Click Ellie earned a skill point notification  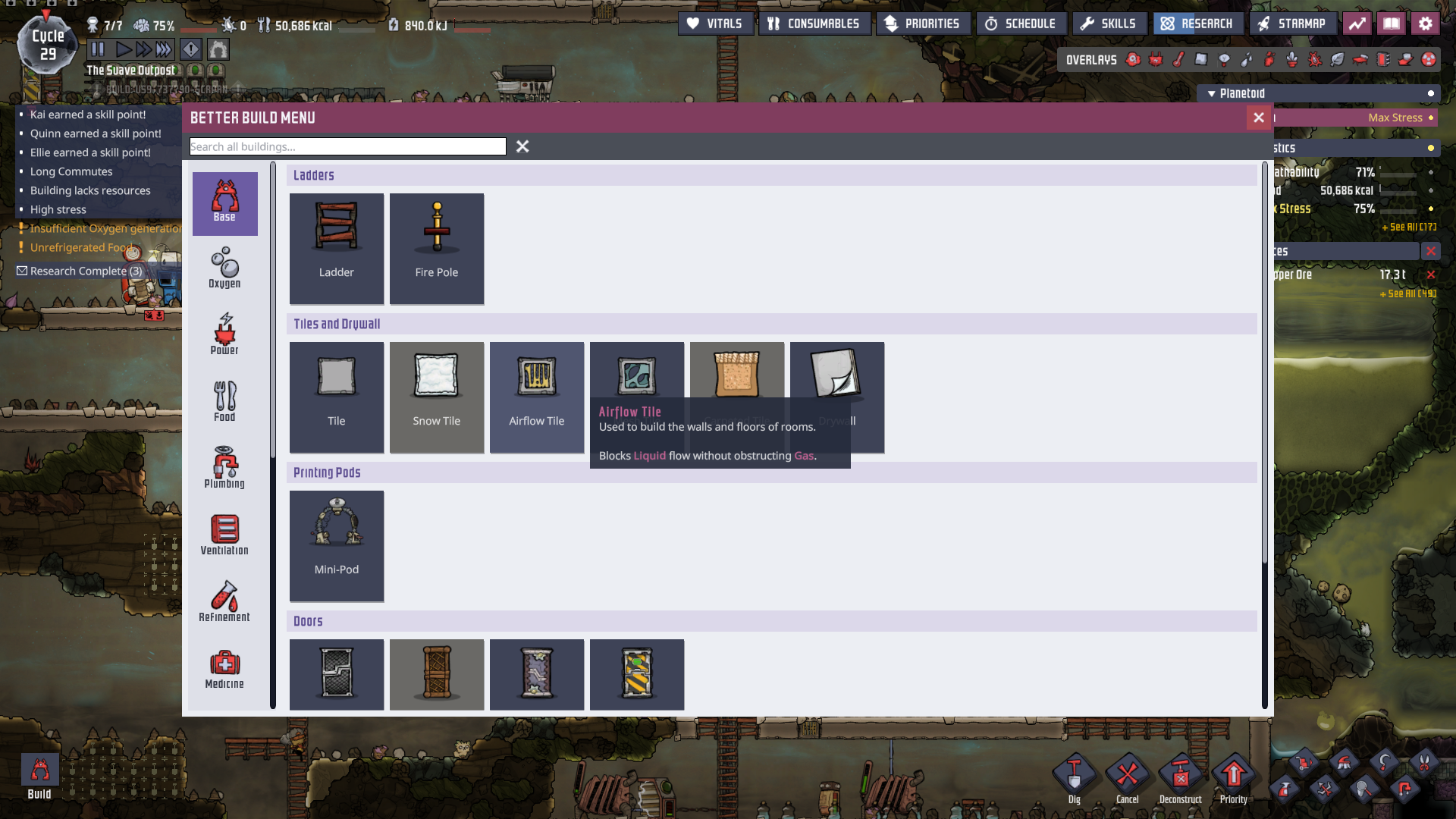[90, 152]
